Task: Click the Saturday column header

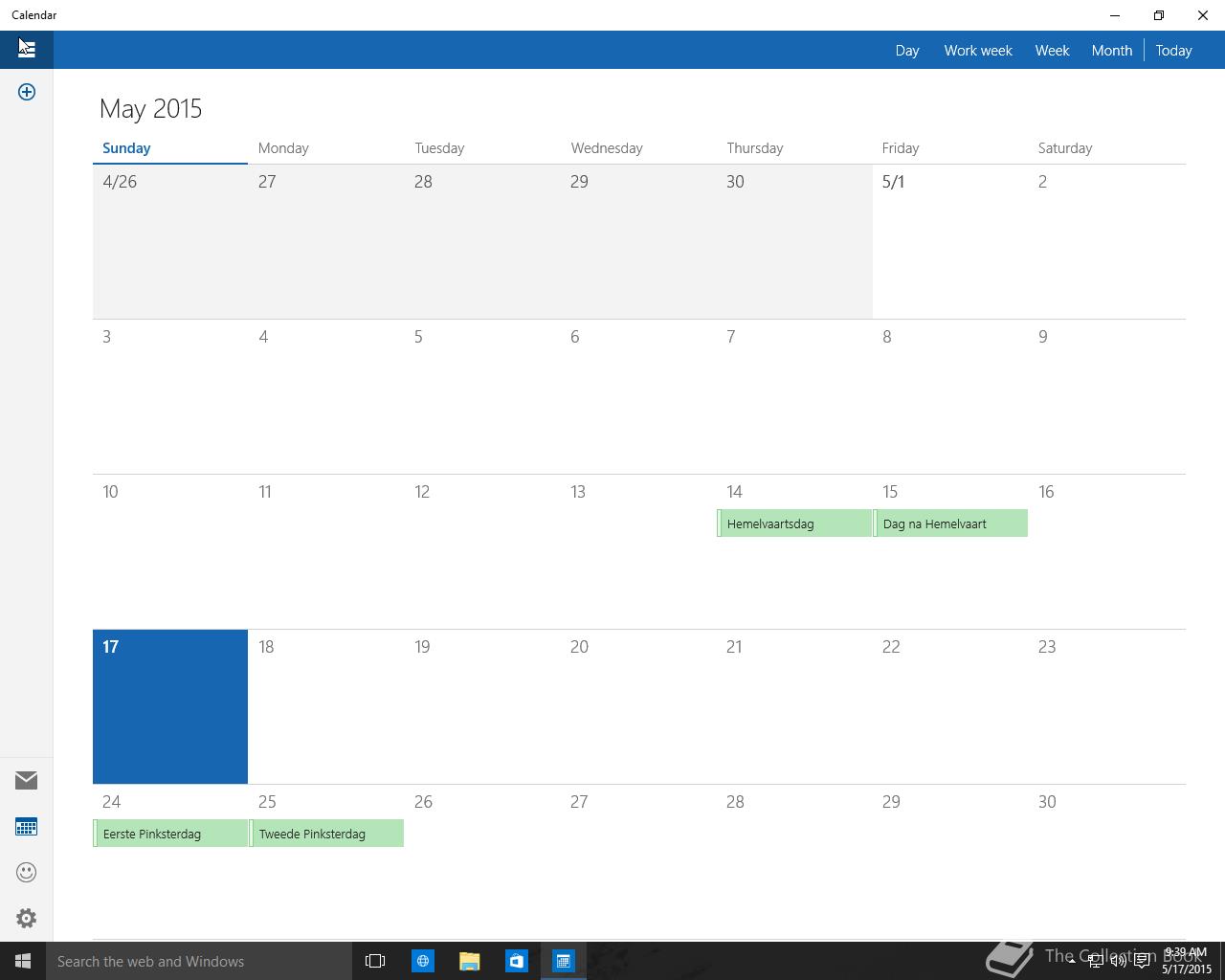Action: point(1065,147)
